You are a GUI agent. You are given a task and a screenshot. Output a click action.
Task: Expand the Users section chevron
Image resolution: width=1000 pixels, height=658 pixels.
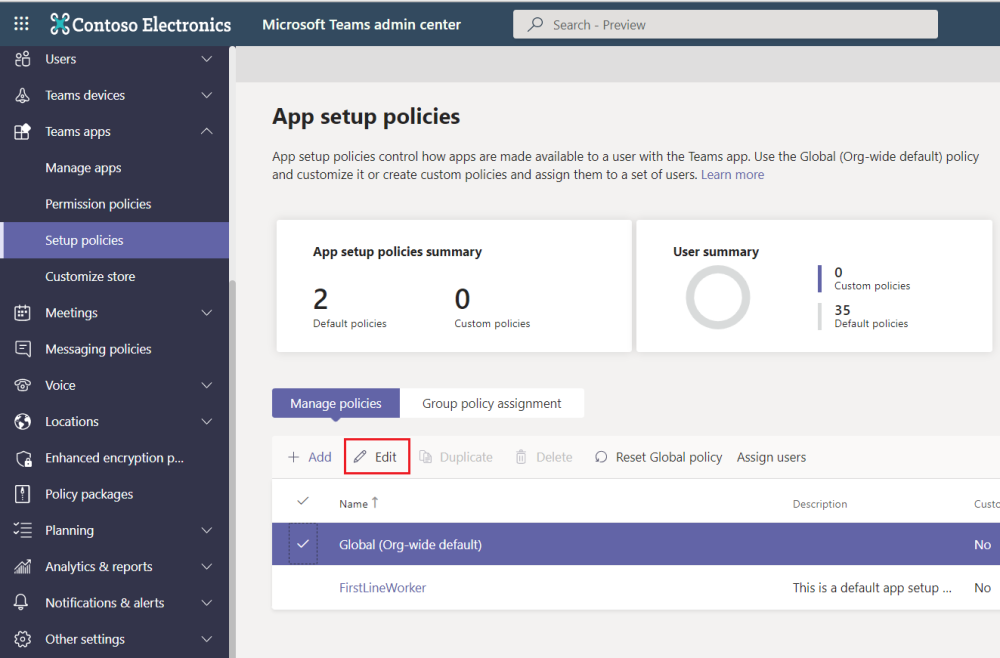(x=207, y=59)
